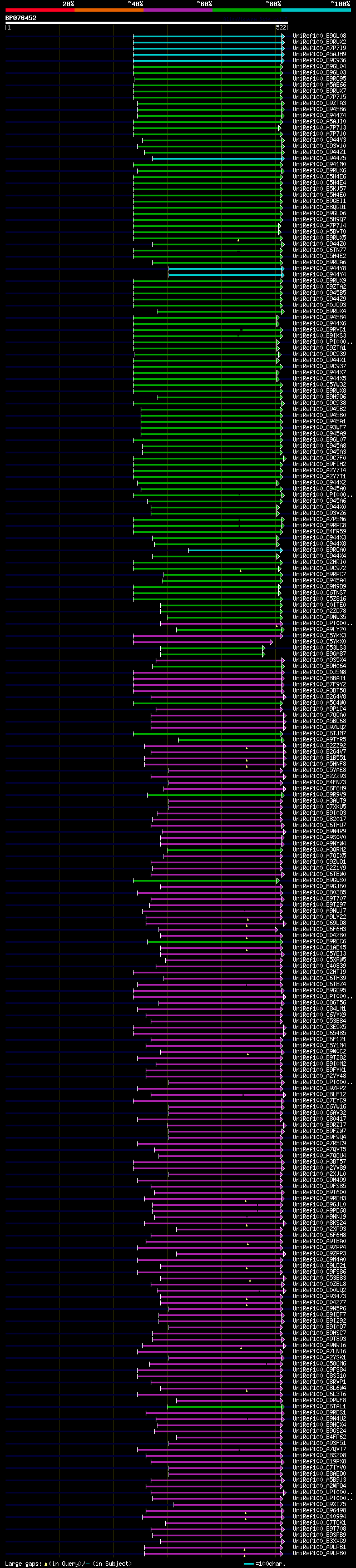The width and height of the screenshot is (356, 1568).
Task: Pick hit label UniRef100_C6TN77
Action: [319, 250]
